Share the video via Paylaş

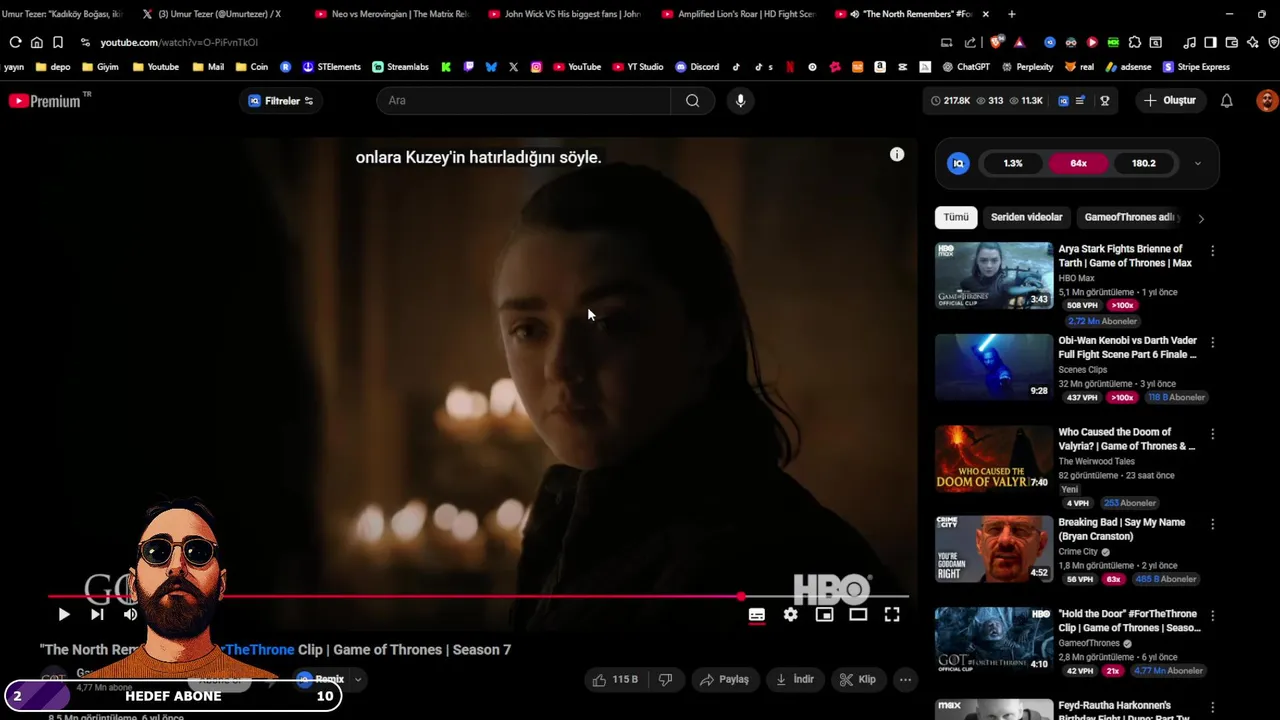coord(724,680)
